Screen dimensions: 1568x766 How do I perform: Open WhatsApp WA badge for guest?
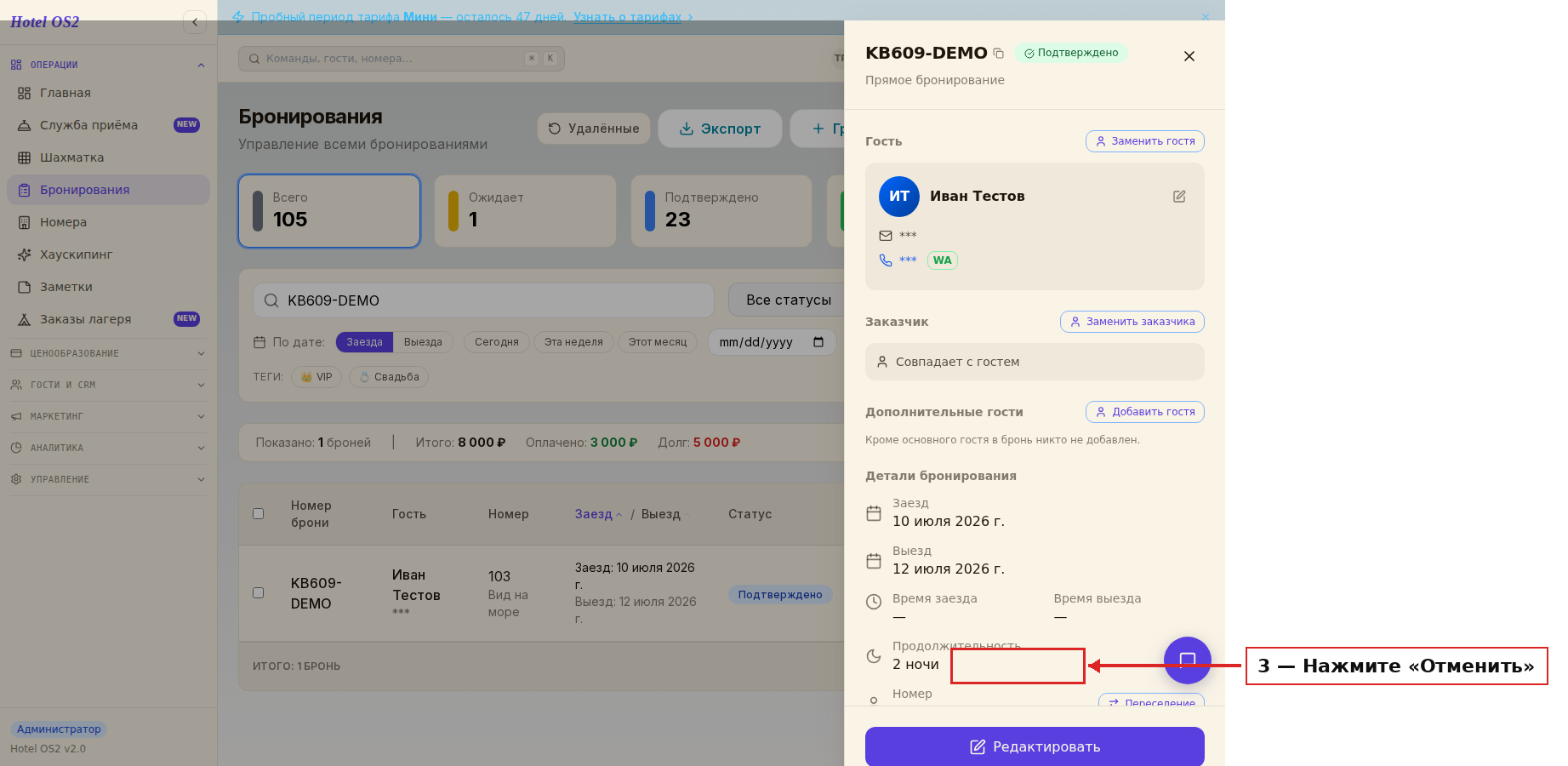point(942,260)
